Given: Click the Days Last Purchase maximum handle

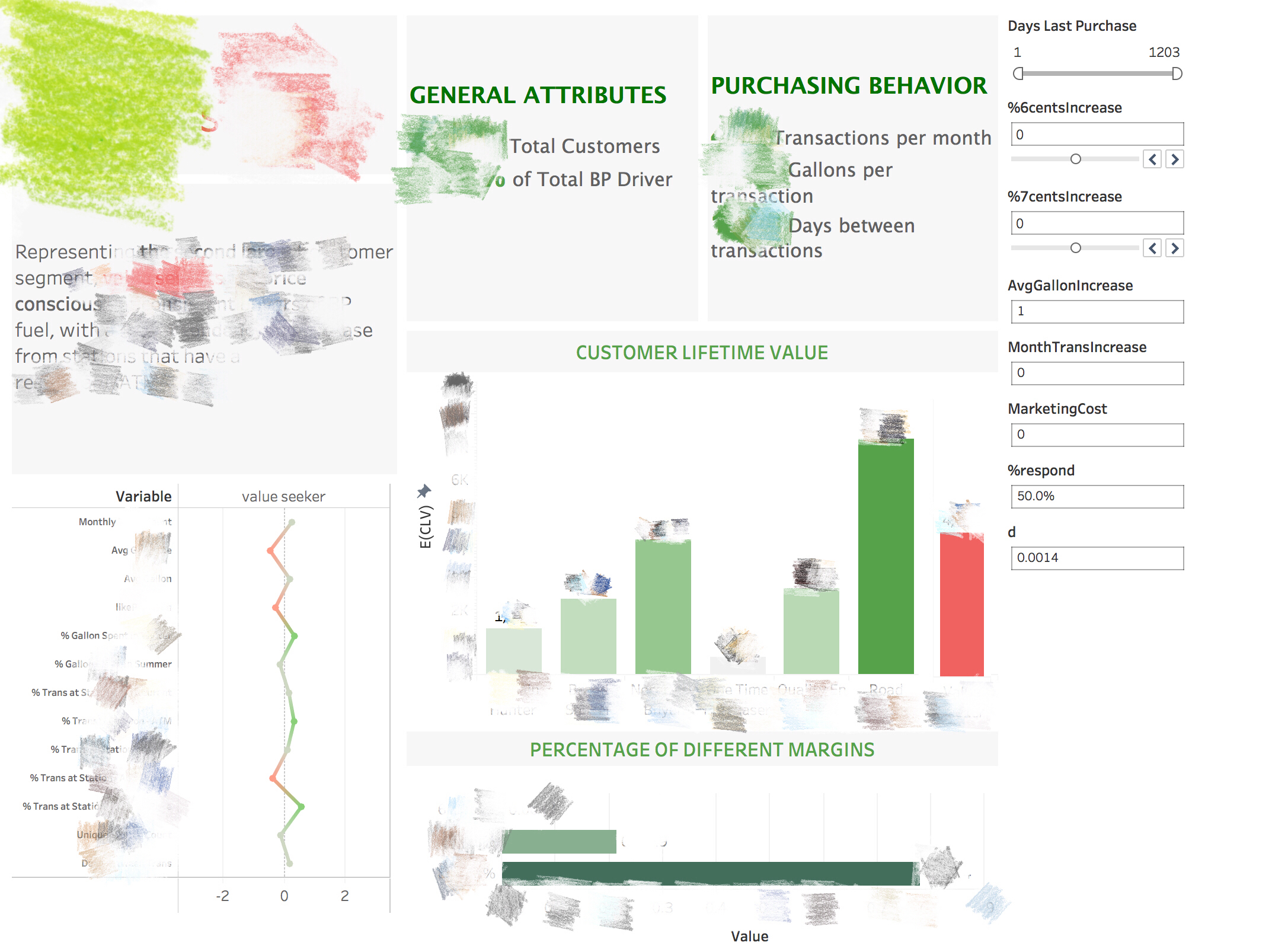Looking at the screenshot, I should [1177, 74].
